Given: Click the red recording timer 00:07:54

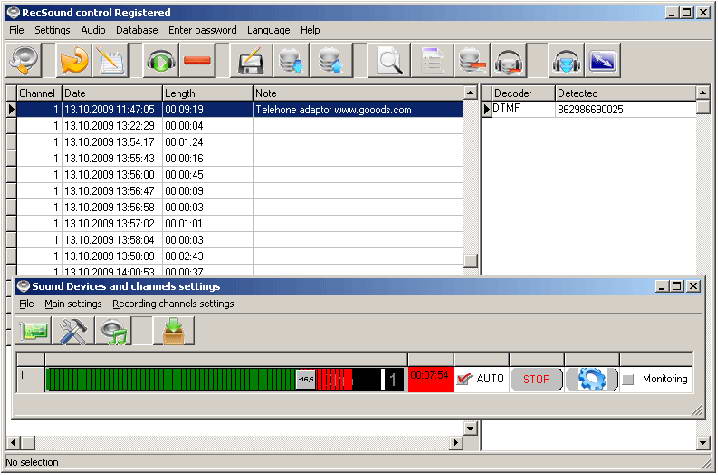Looking at the screenshot, I should [x=430, y=379].
